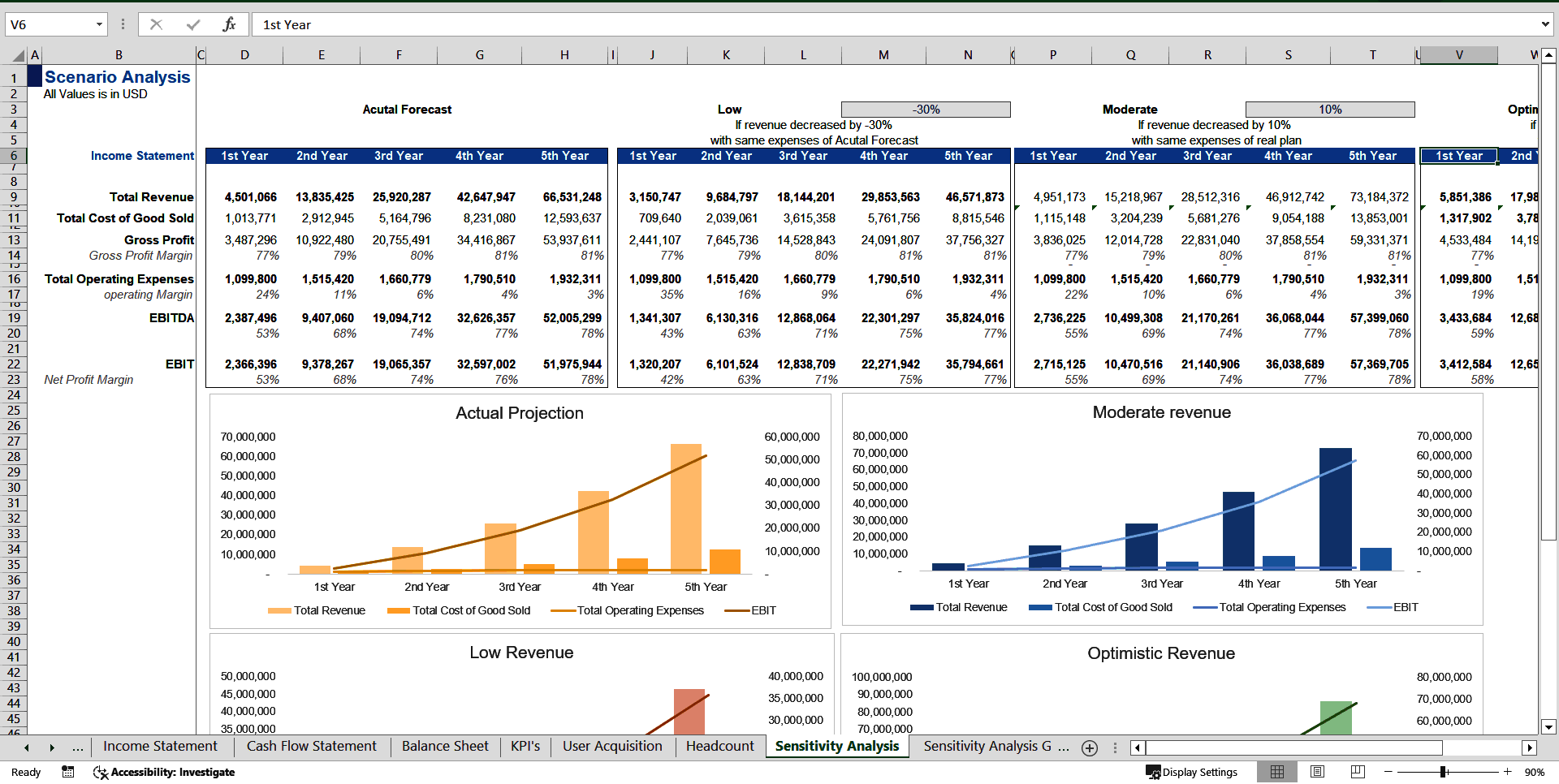Open the Headcount sheet tab
The image size is (1559, 784).
pos(719,747)
